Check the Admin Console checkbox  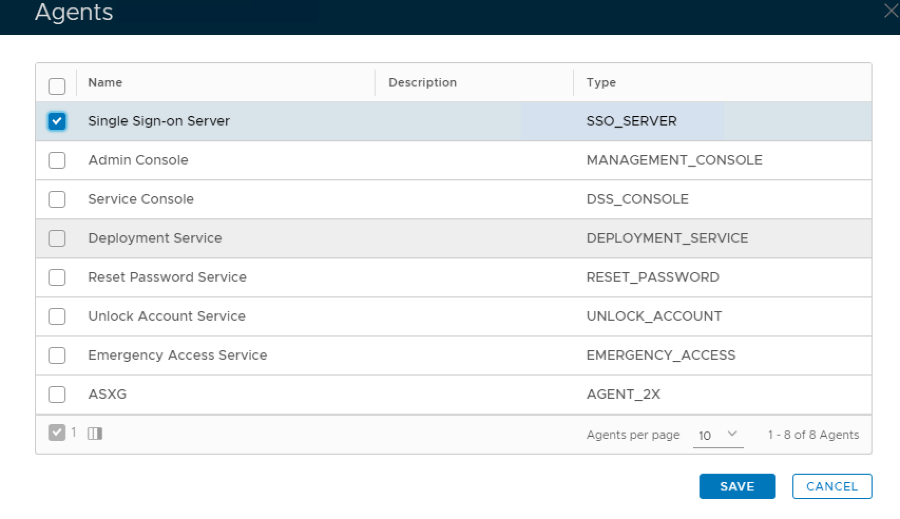coord(57,160)
